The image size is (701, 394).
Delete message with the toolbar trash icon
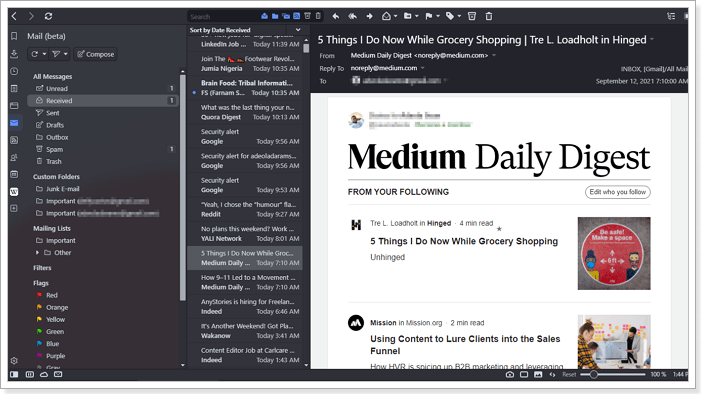(x=489, y=16)
